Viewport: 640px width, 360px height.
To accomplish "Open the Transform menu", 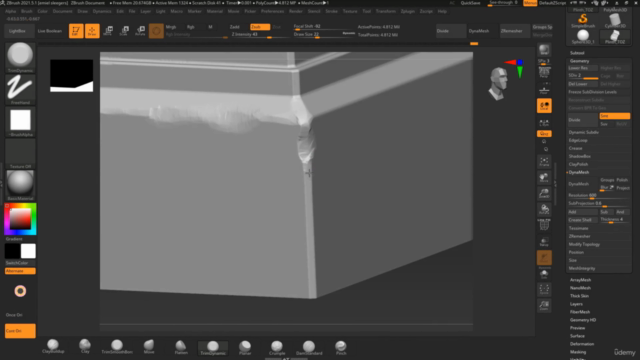I will (x=386, y=11).
